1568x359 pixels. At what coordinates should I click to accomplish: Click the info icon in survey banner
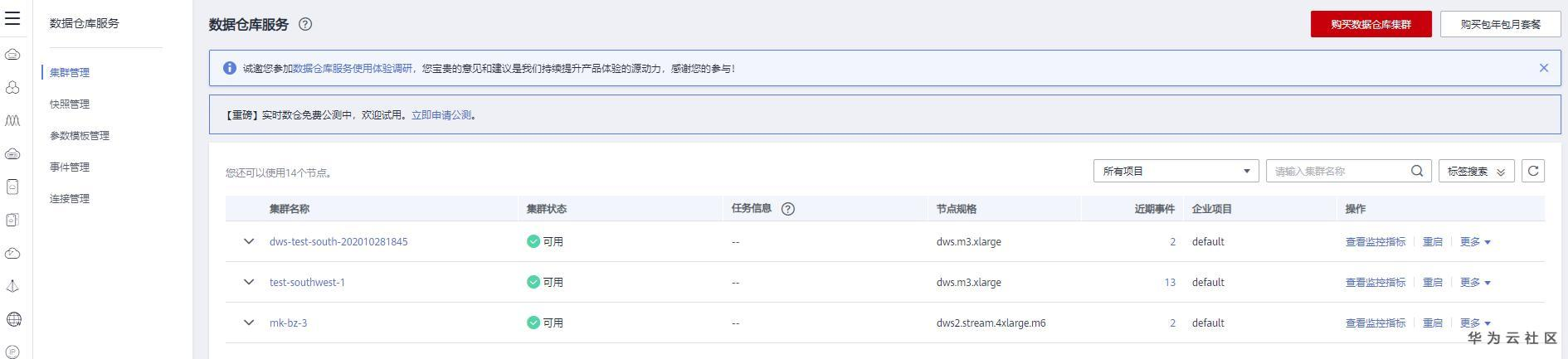click(230, 68)
